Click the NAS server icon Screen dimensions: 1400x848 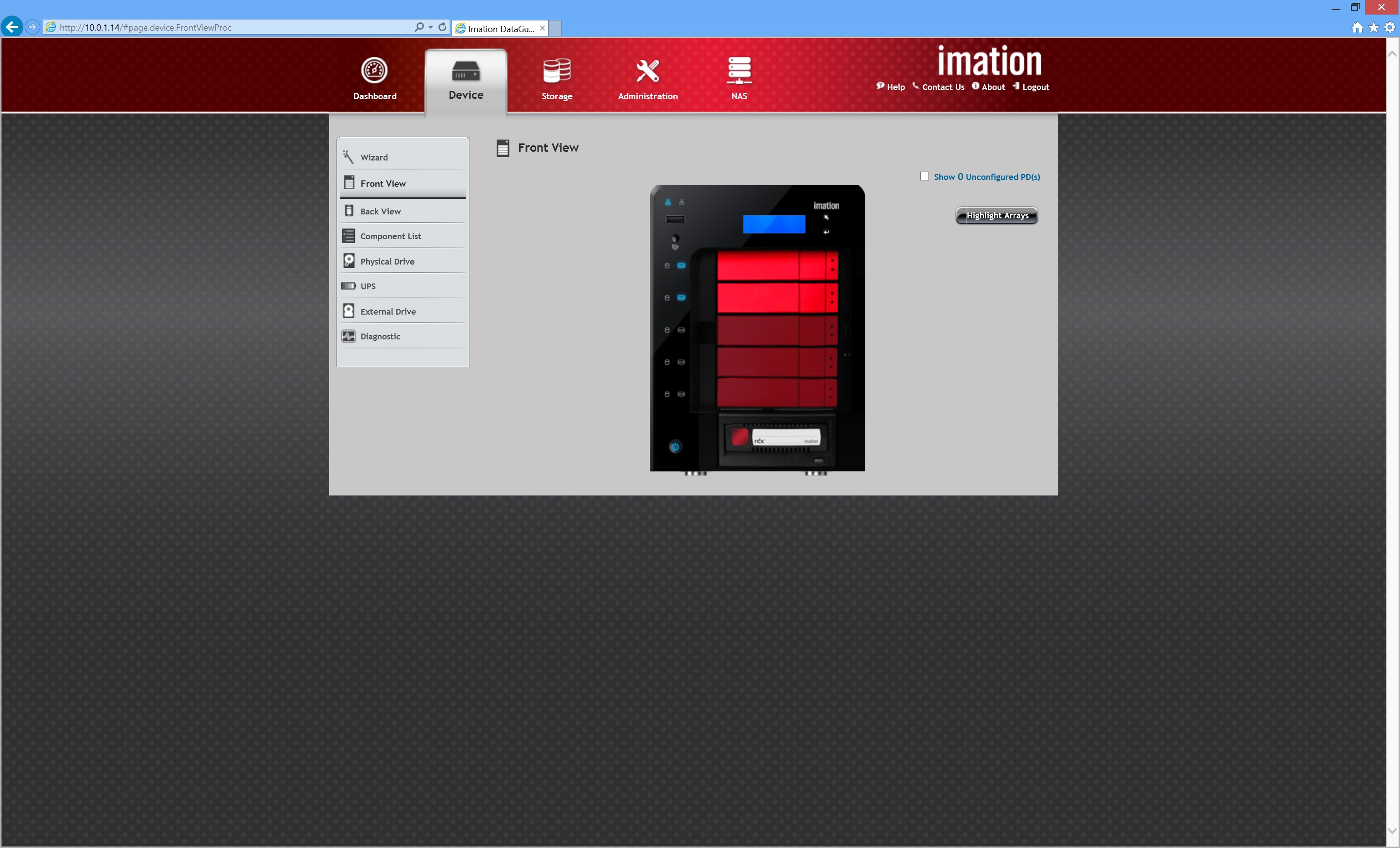point(738,71)
